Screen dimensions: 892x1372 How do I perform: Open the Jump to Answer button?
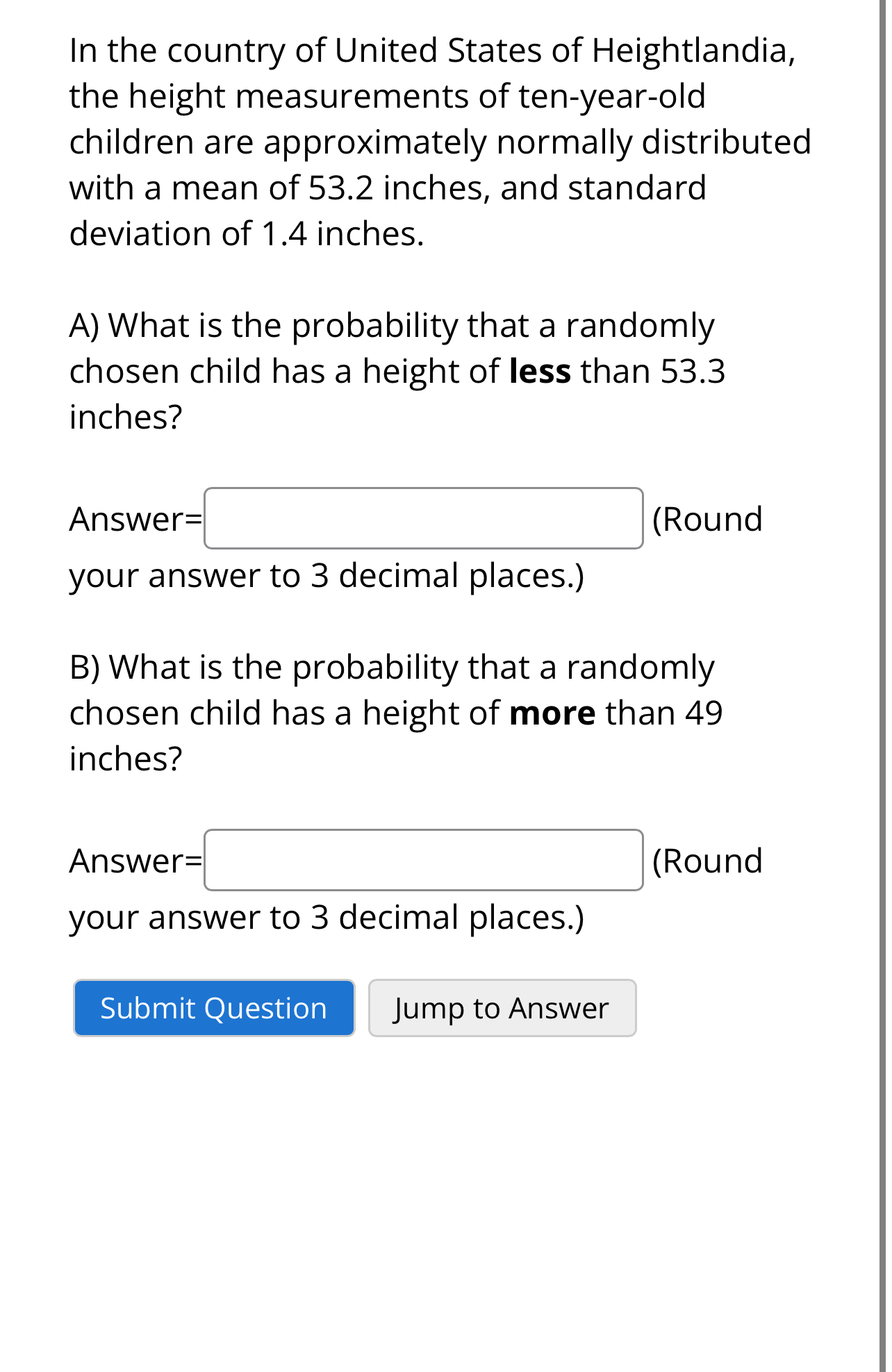502,1008
